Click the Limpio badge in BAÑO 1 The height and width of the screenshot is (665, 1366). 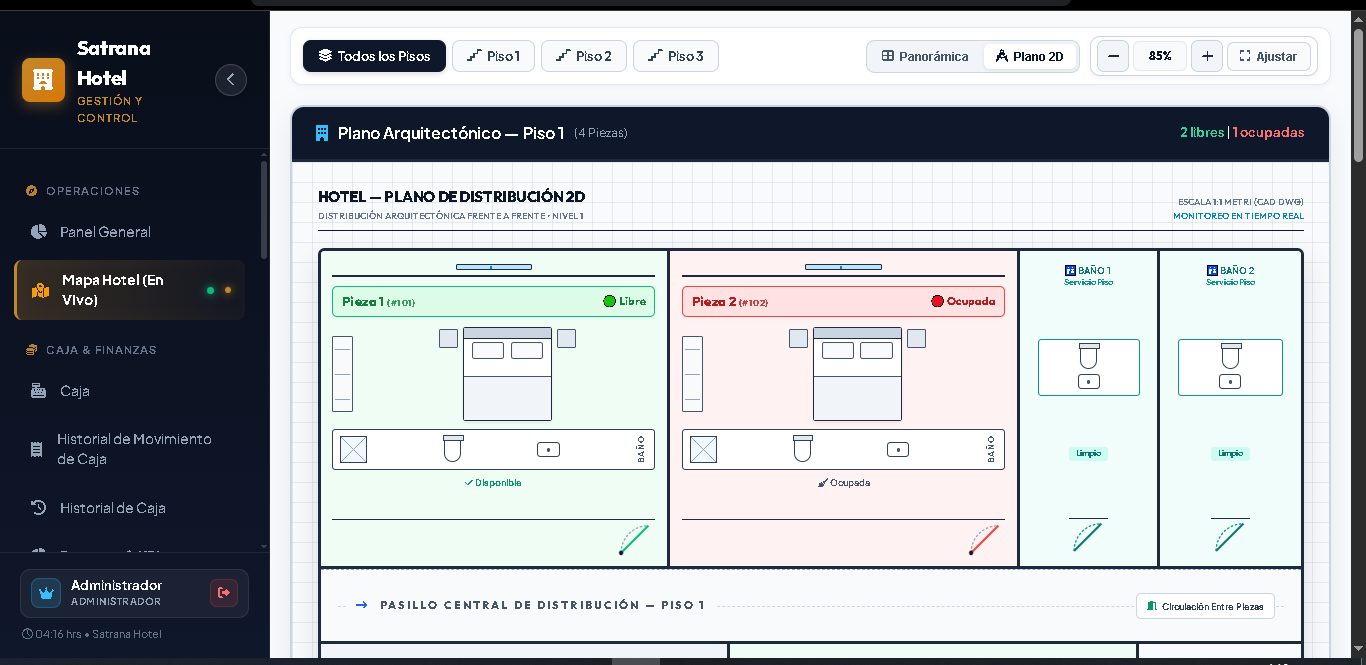(1089, 453)
